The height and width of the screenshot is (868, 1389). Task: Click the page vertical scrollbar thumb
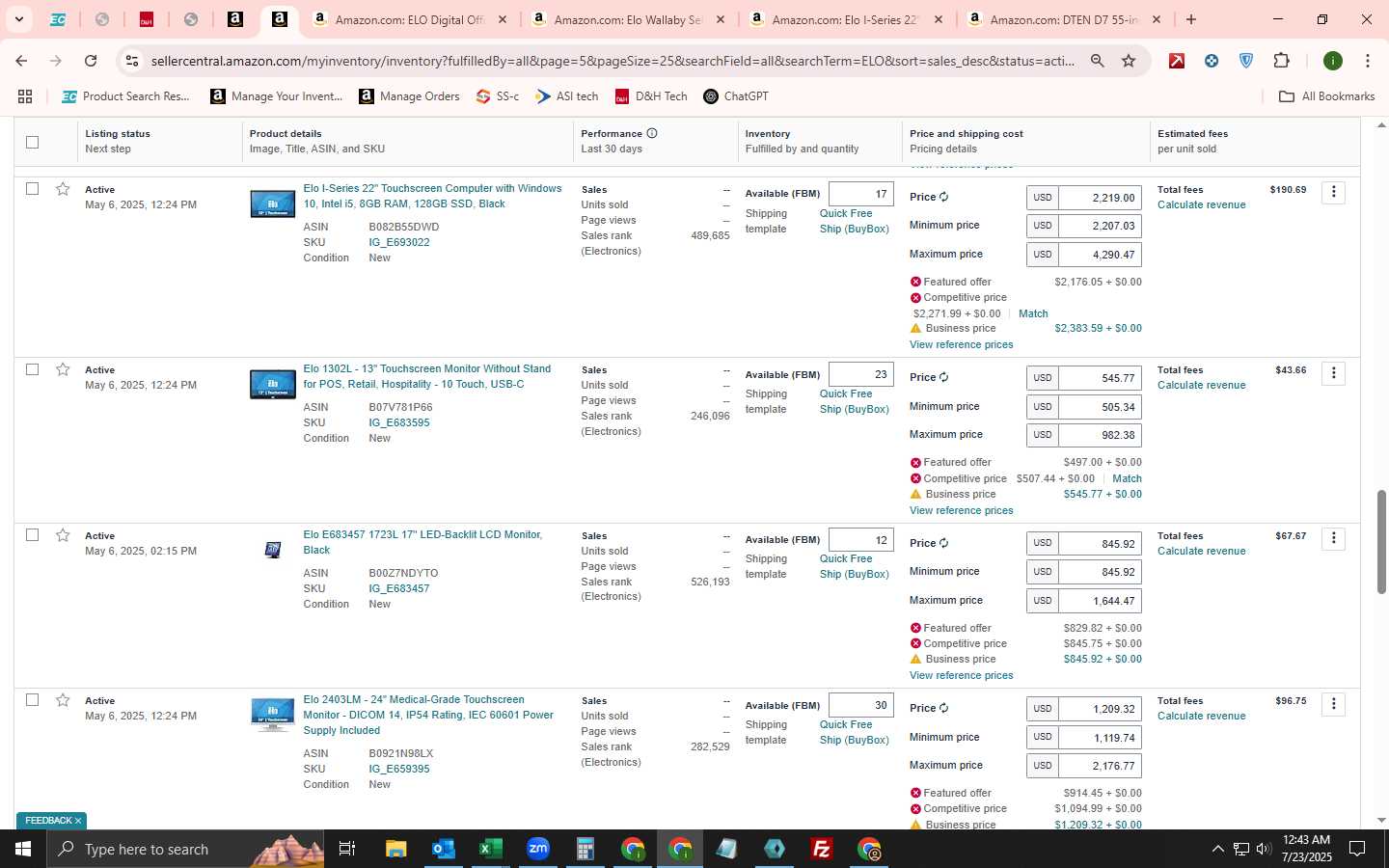[1381, 542]
